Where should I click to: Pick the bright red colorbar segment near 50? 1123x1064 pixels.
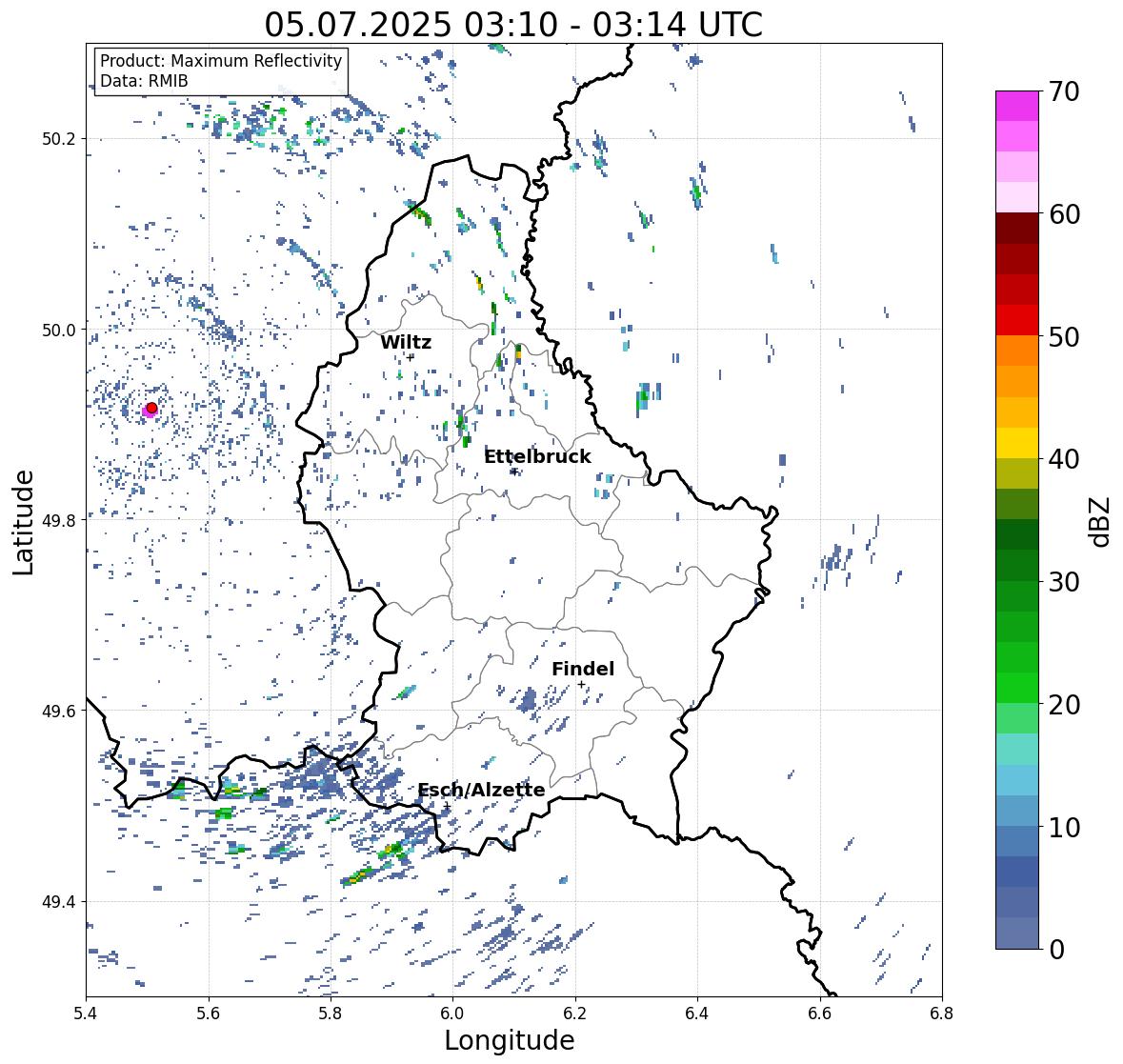(x=1017, y=320)
